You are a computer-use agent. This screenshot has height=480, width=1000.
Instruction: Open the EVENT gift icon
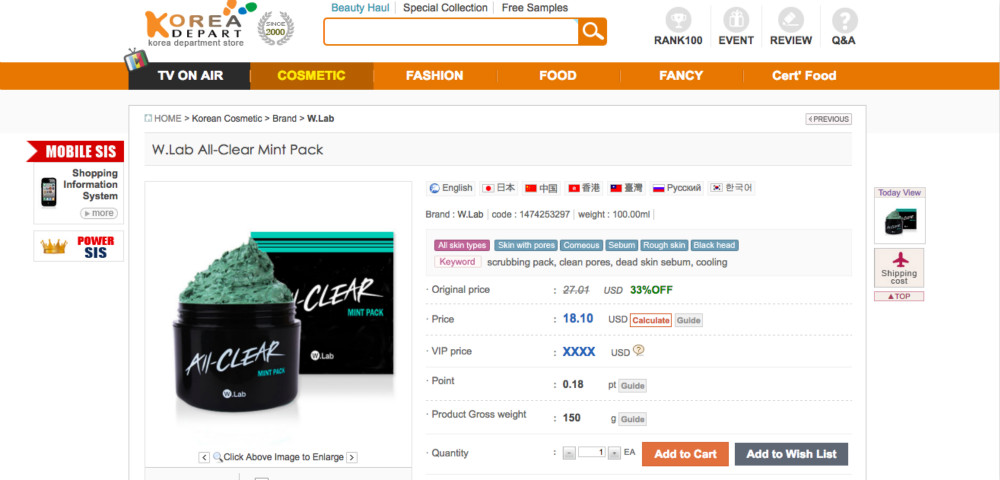click(736, 20)
